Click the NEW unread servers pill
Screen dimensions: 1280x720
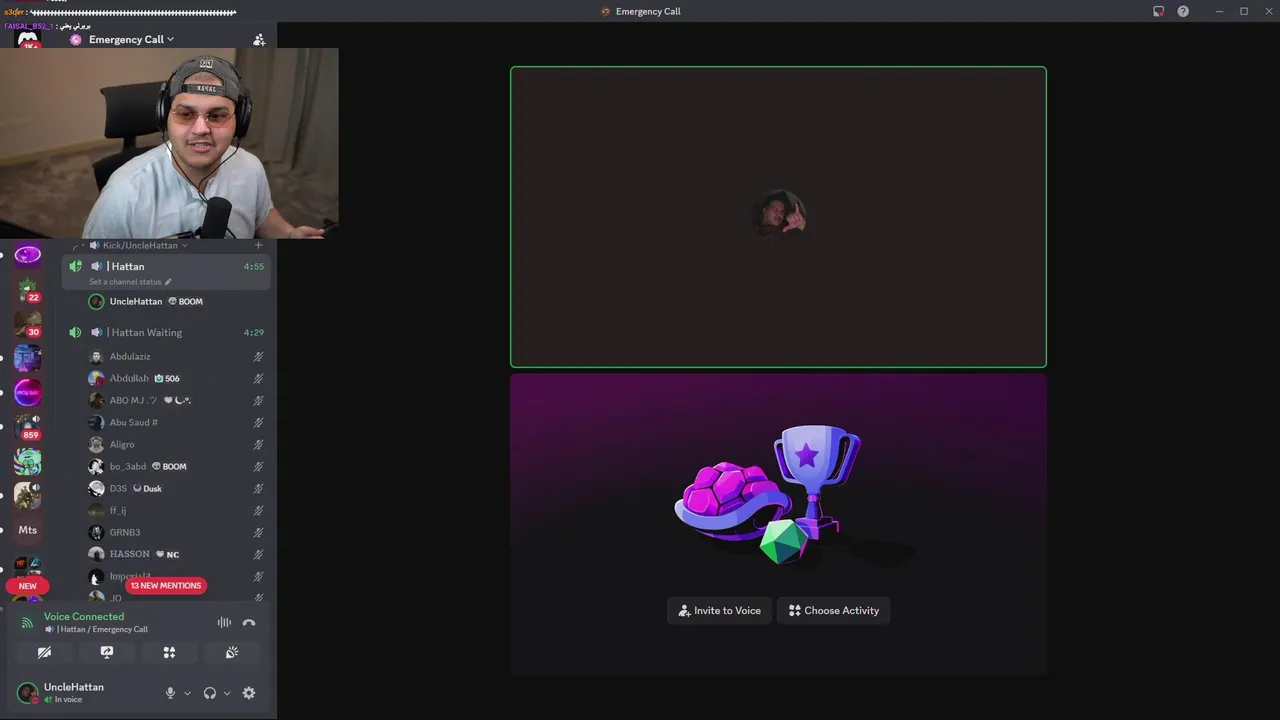(27, 586)
